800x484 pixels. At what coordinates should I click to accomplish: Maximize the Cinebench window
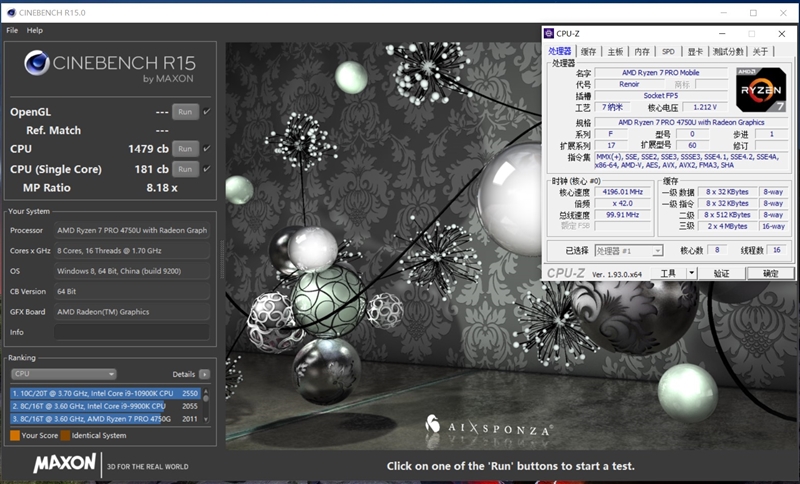[753, 13]
